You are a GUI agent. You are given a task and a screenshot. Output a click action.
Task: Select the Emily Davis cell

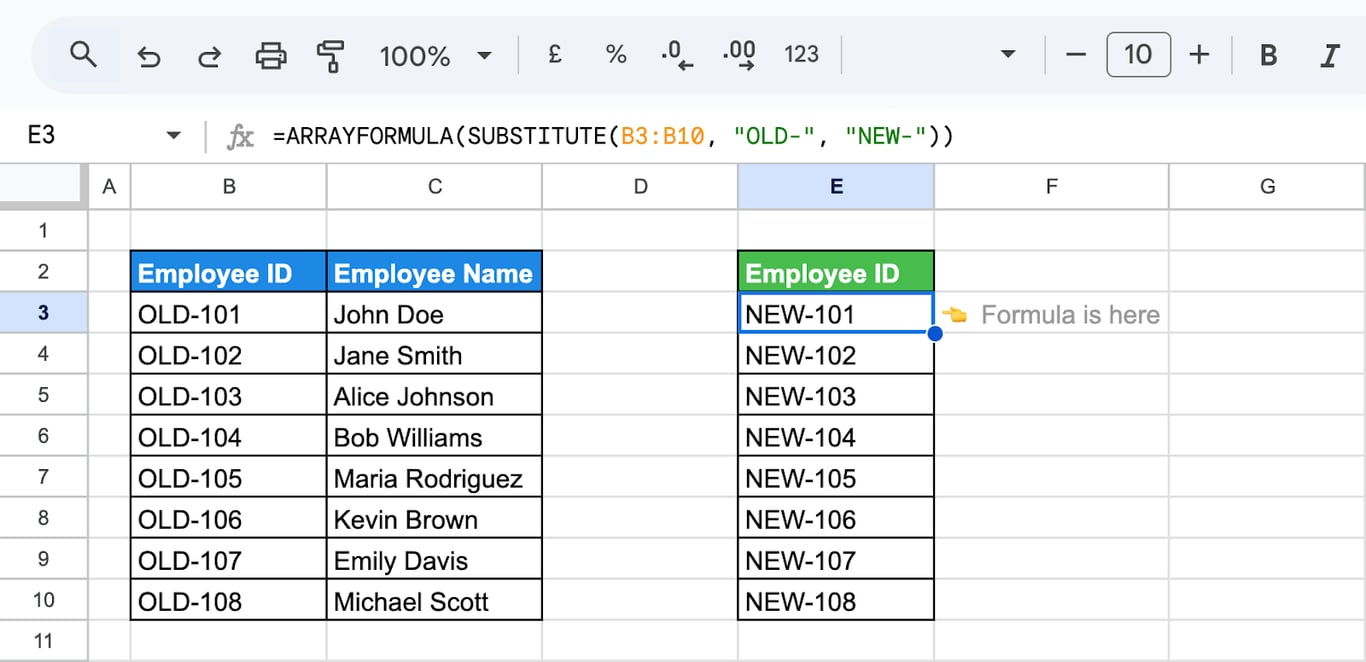(x=434, y=559)
